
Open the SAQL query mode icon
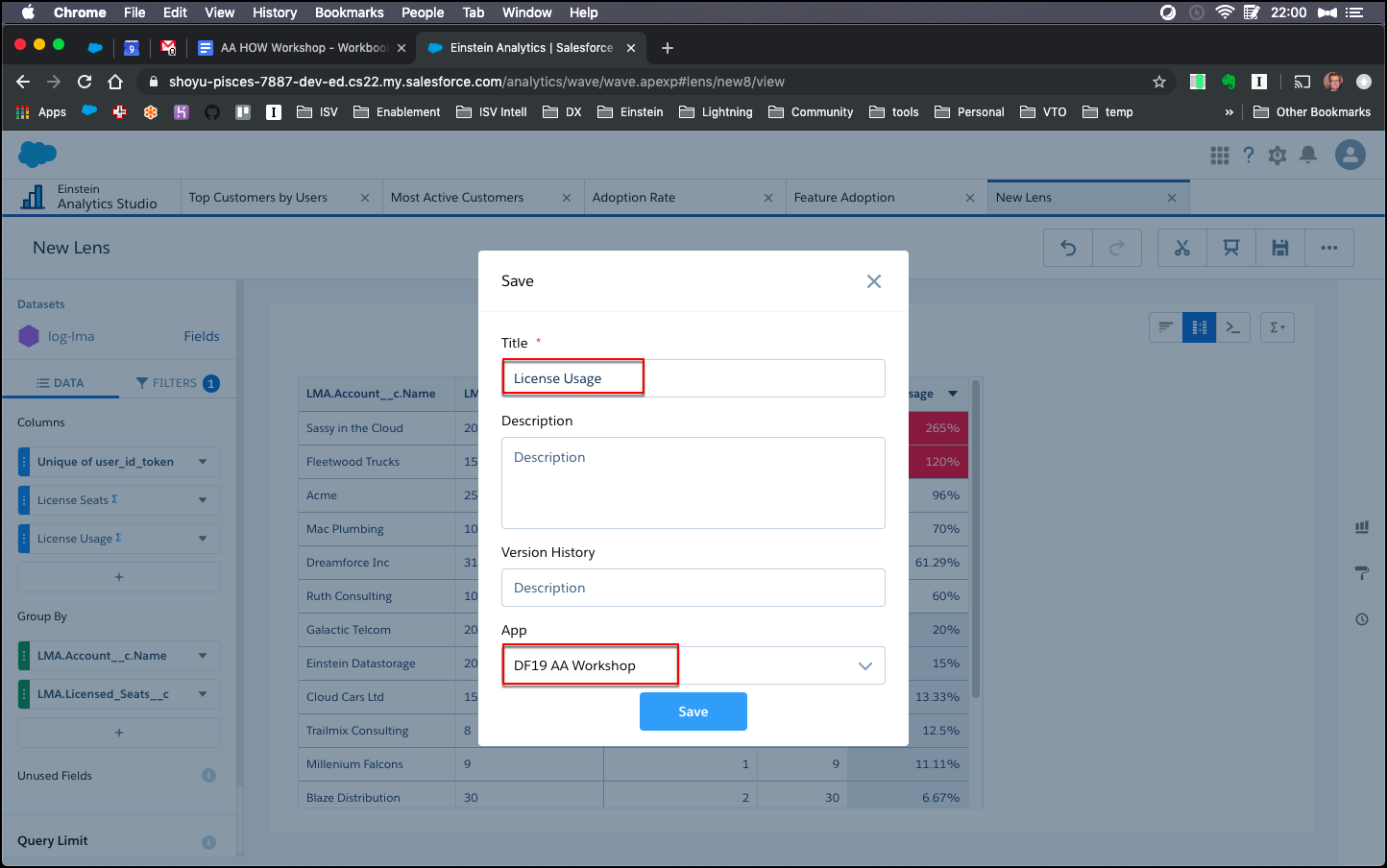(1233, 327)
